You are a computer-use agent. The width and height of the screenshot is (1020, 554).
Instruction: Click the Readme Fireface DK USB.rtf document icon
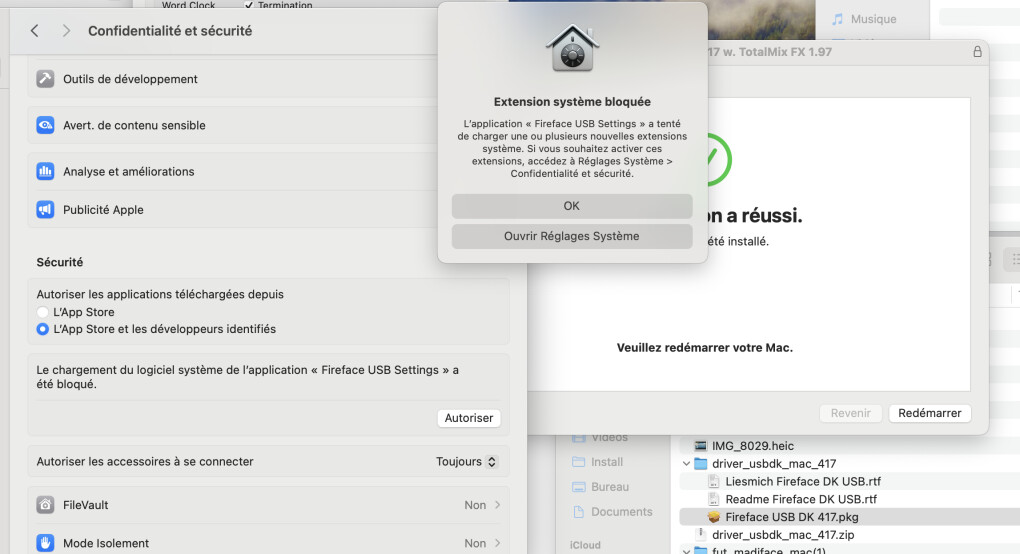[714, 499]
